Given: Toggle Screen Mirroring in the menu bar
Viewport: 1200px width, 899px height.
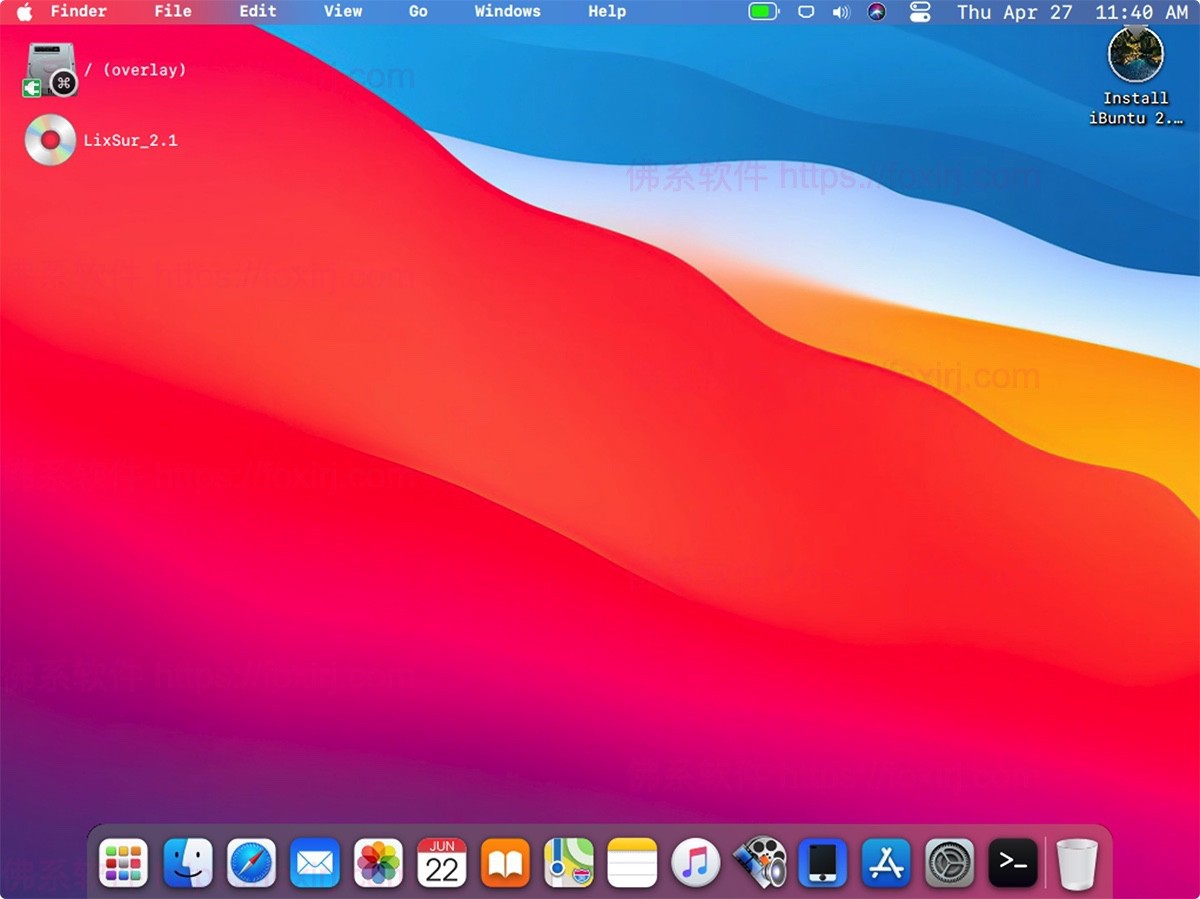Looking at the screenshot, I should click(x=806, y=12).
